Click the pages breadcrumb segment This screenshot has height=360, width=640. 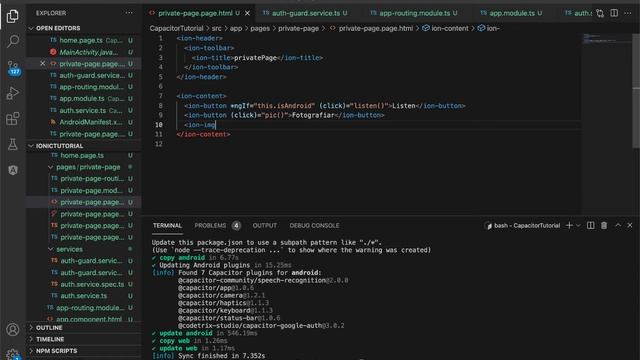[x=260, y=28]
